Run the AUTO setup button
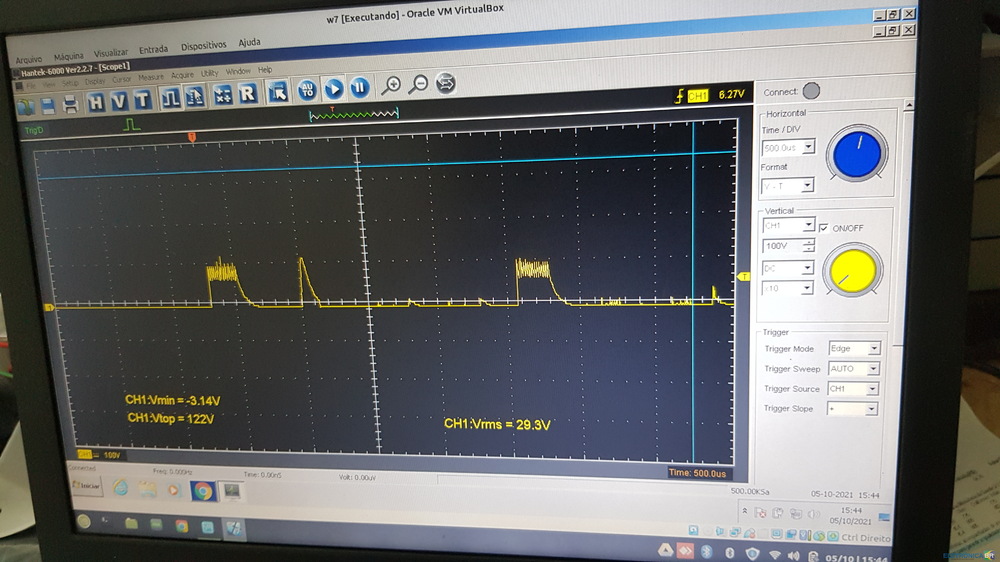The image size is (1000, 562). pyautogui.click(x=307, y=90)
